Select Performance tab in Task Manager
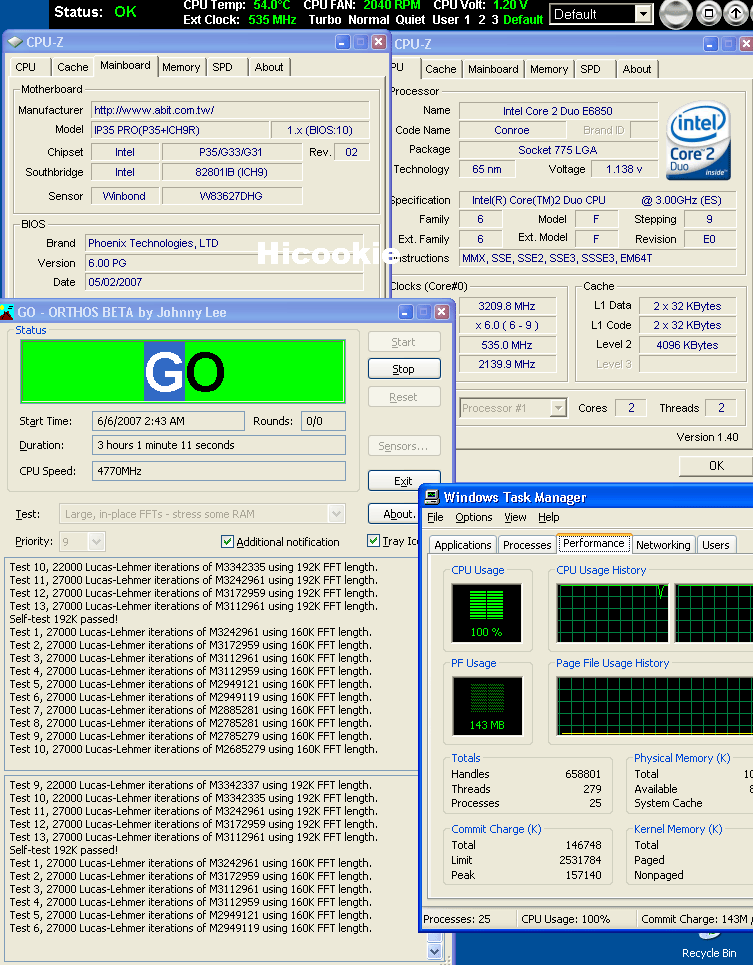 click(x=594, y=543)
